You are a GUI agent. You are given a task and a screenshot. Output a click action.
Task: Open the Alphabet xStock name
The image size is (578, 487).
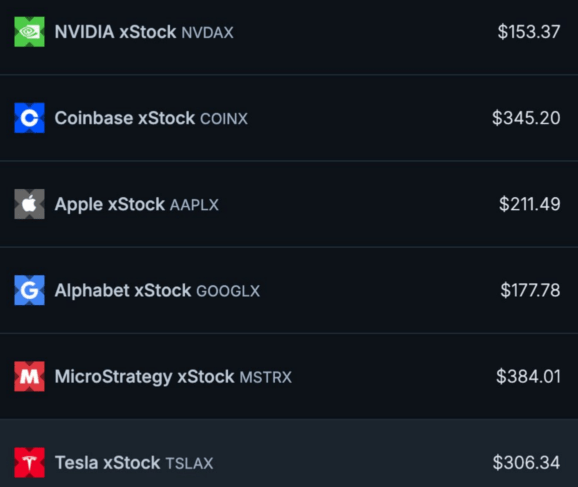click(x=123, y=291)
